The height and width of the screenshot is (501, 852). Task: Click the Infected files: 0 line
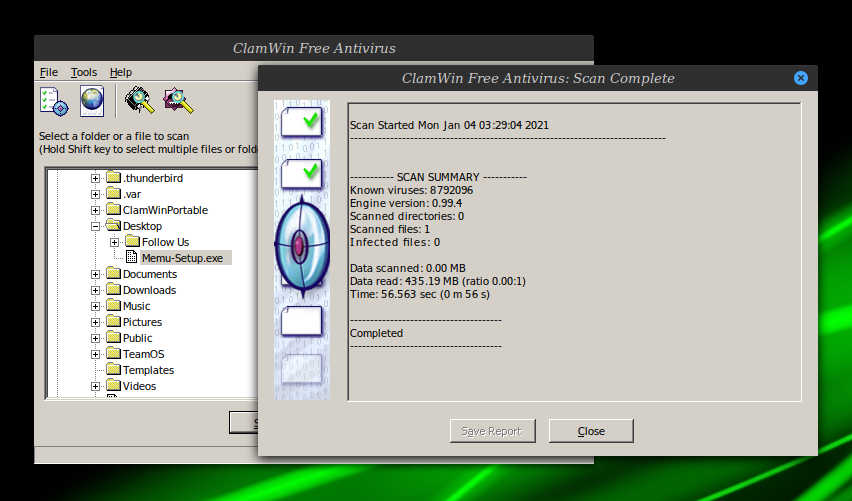[x=395, y=243]
